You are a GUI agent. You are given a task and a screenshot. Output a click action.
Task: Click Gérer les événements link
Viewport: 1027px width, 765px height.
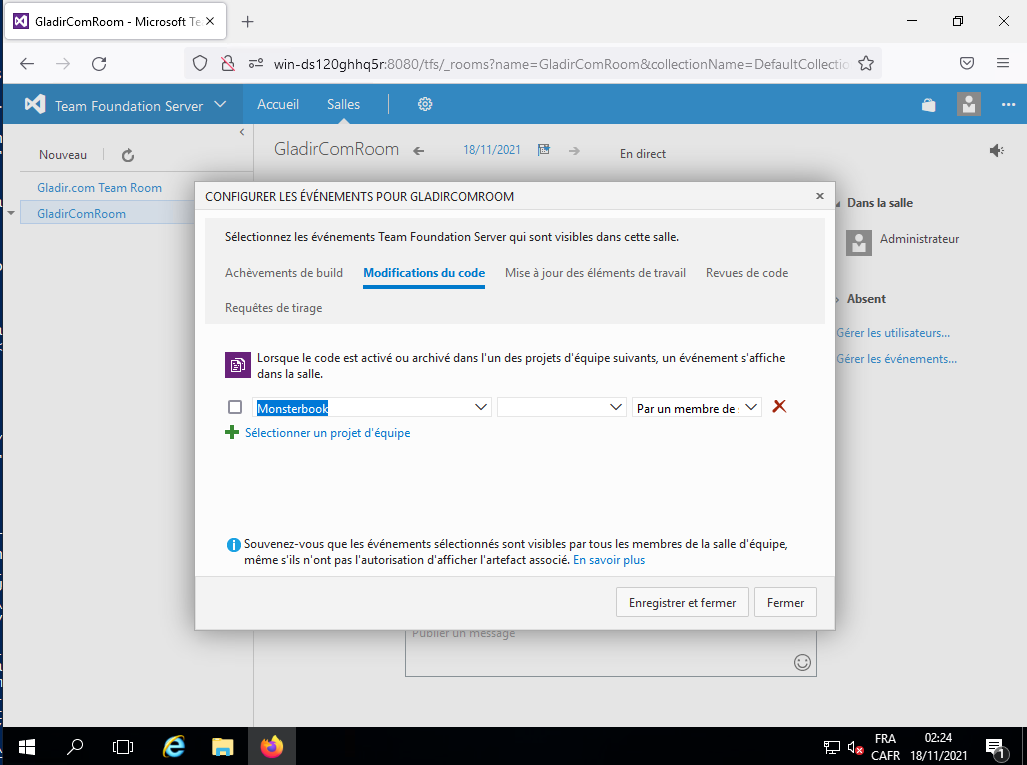click(x=897, y=359)
